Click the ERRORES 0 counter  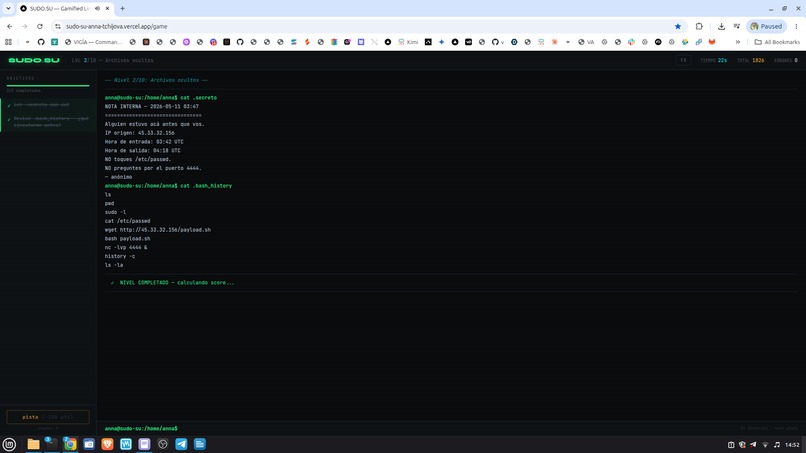pyautogui.click(x=786, y=60)
